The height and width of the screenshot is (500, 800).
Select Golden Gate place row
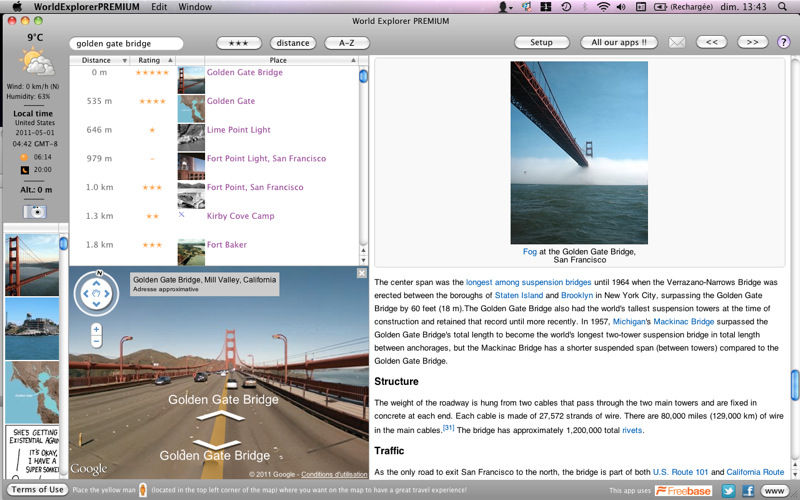tap(231, 101)
